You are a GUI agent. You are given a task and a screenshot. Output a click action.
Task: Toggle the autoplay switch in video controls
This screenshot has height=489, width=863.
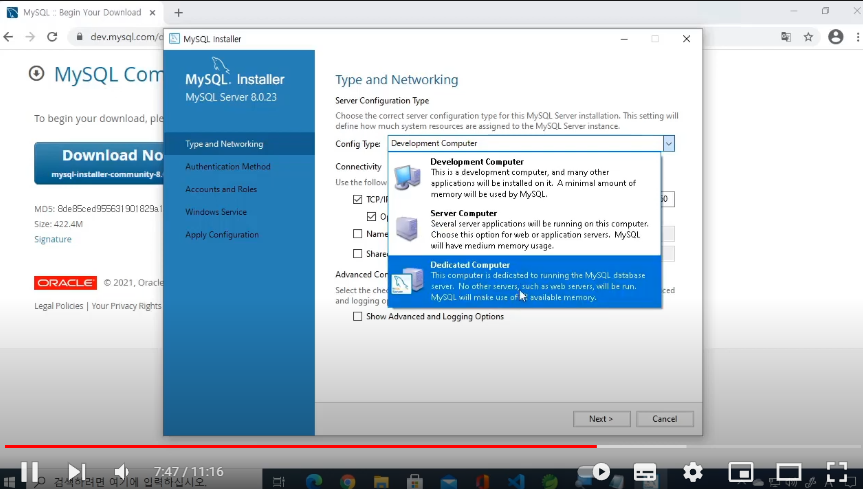(x=594, y=472)
